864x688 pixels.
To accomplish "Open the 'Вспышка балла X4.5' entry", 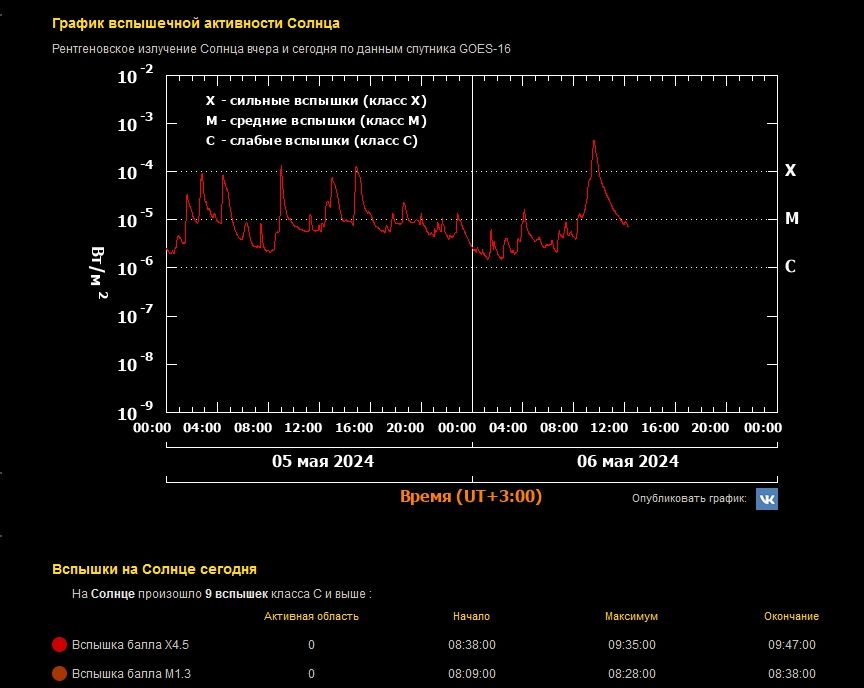I will click(x=131, y=645).
